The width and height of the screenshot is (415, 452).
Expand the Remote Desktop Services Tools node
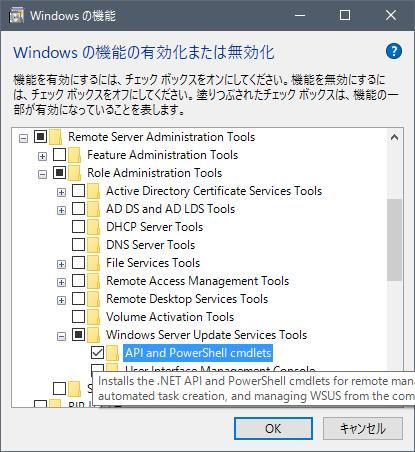click(x=61, y=301)
